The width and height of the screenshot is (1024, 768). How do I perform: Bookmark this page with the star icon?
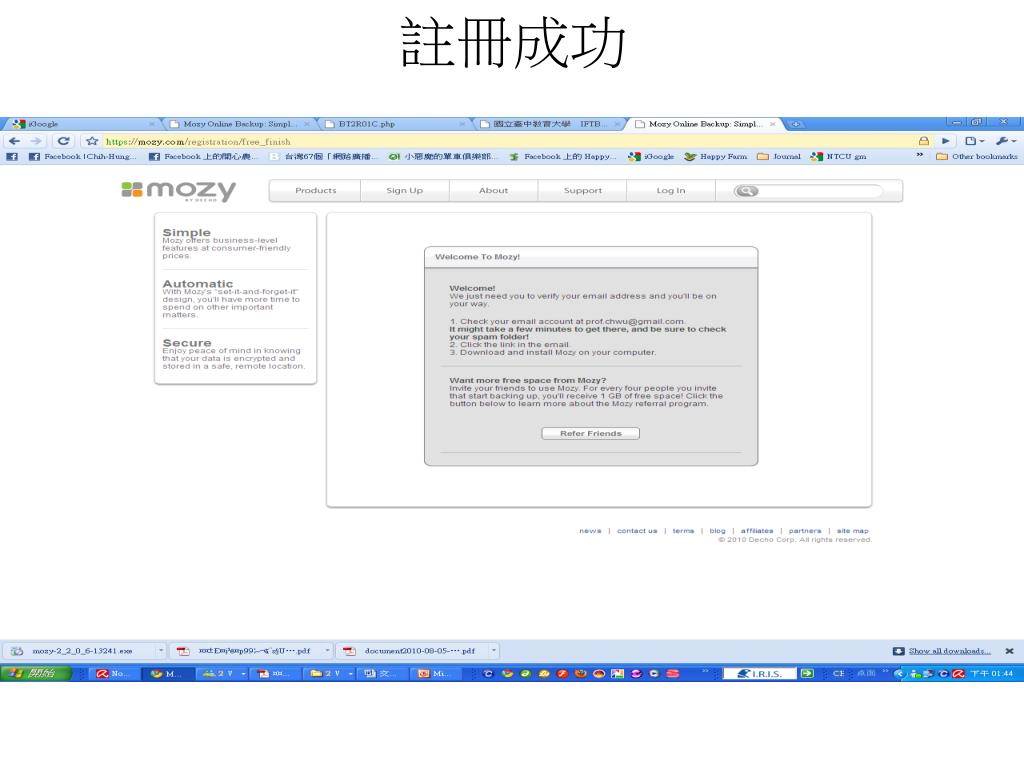click(x=92, y=141)
